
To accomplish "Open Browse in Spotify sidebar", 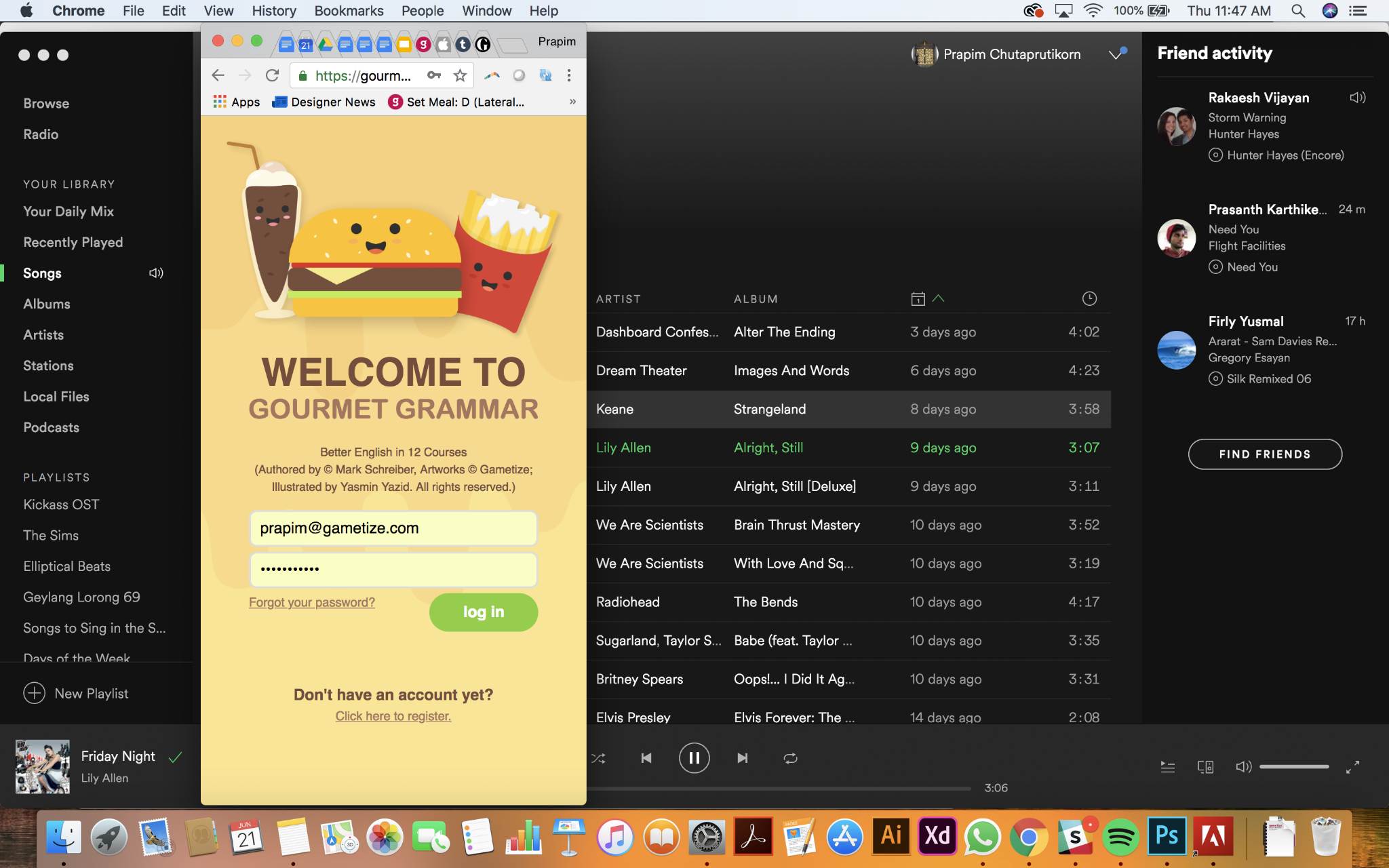I will [46, 103].
